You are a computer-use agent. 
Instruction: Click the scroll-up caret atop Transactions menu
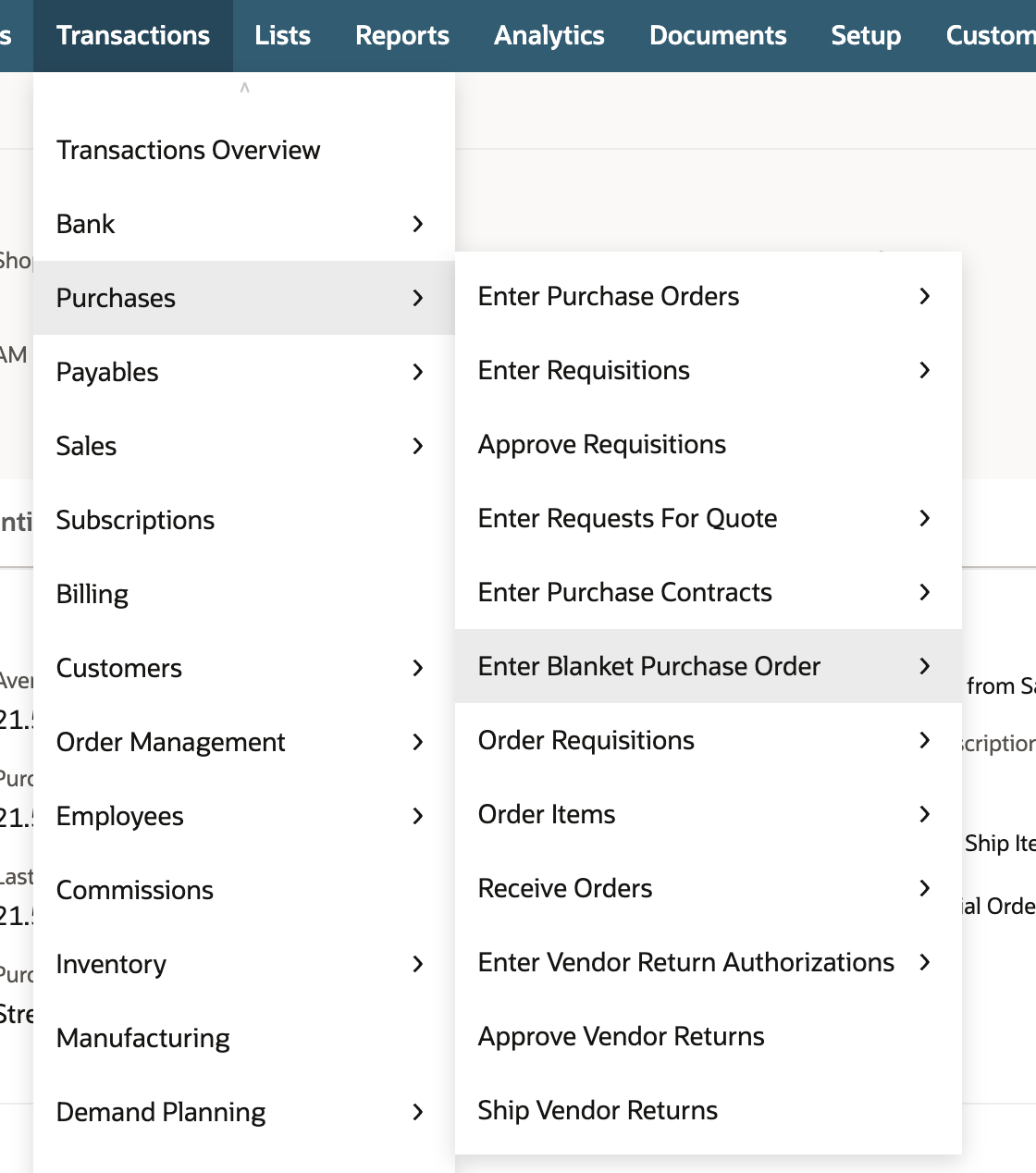(x=244, y=88)
